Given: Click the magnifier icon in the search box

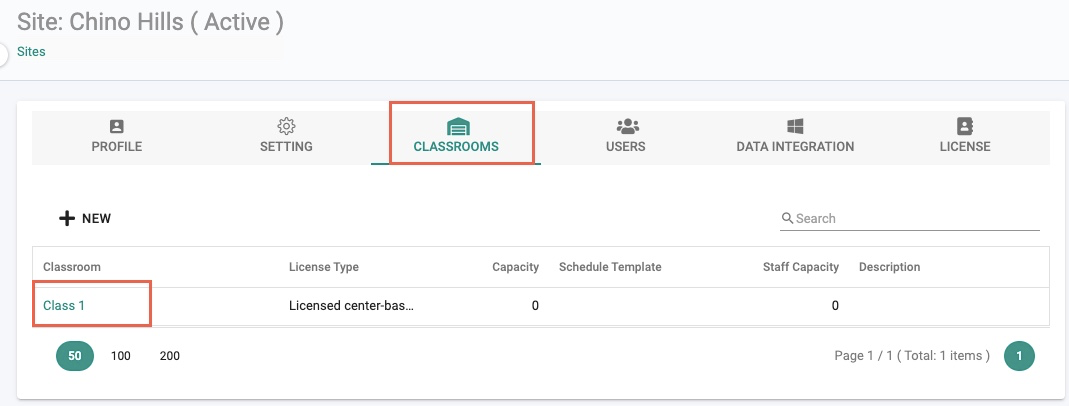Looking at the screenshot, I should [787, 218].
